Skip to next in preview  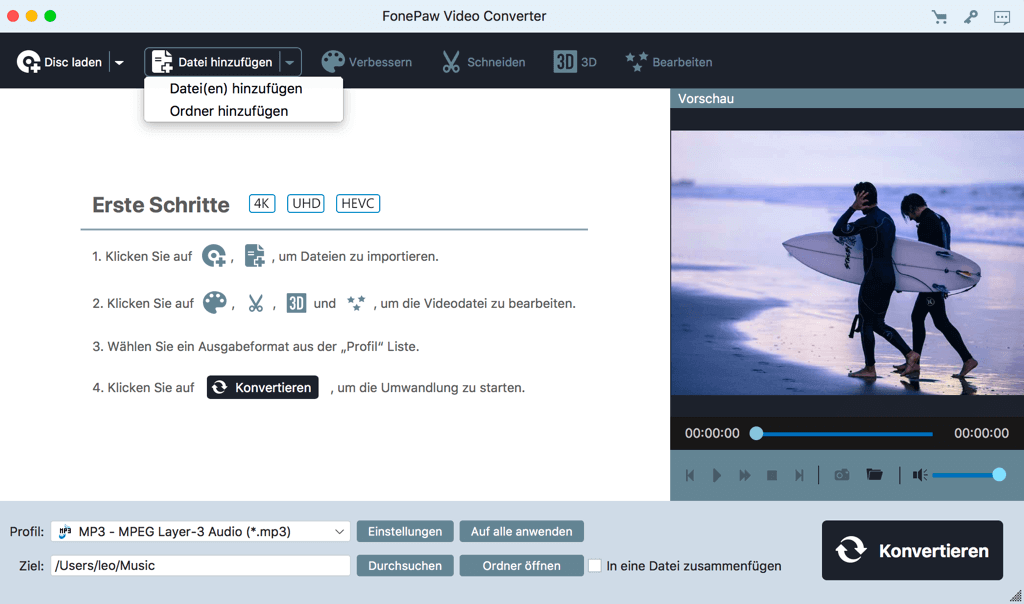(x=799, y=475)
